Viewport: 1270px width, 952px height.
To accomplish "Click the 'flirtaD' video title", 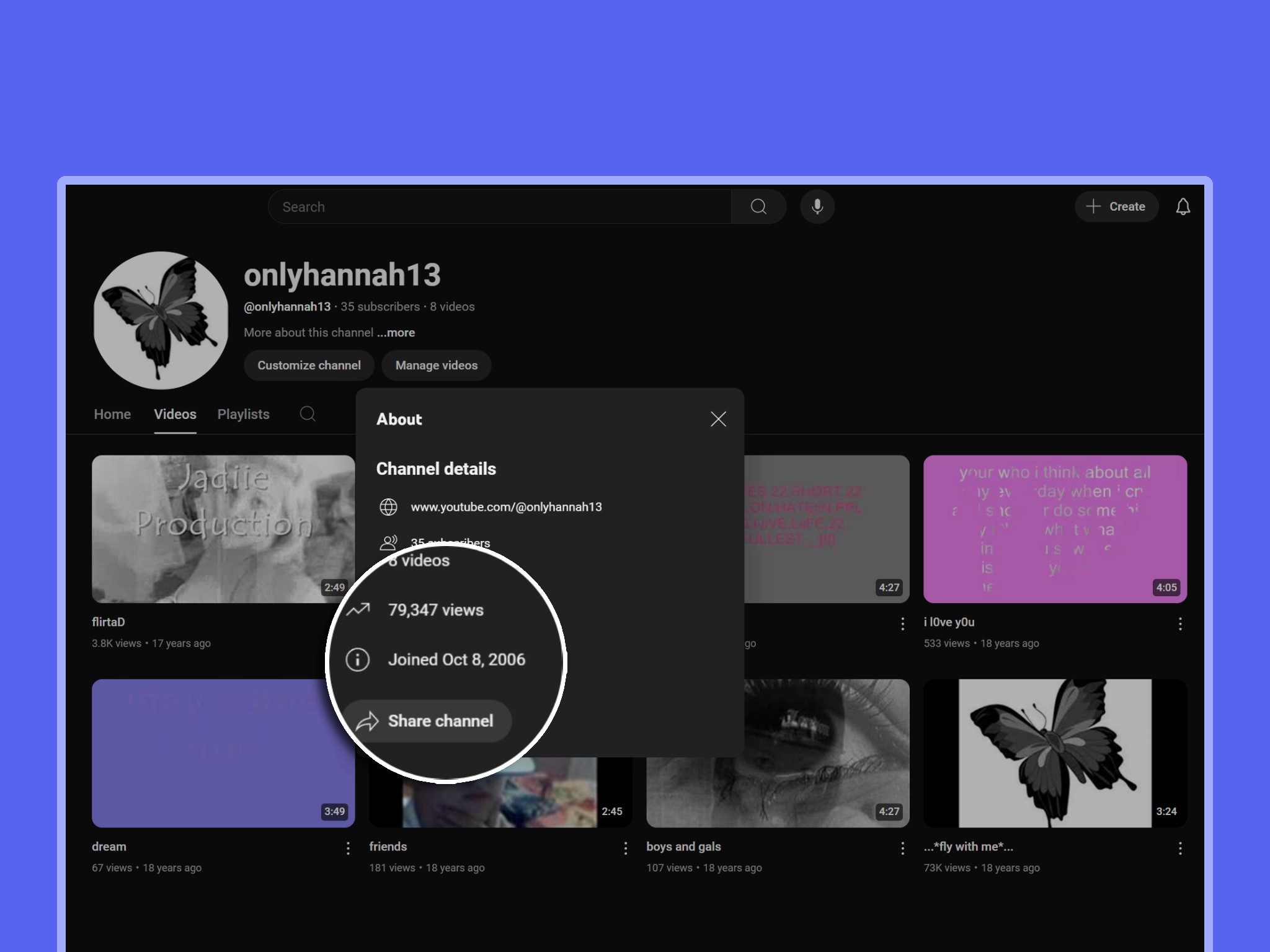I will (109, 622).
